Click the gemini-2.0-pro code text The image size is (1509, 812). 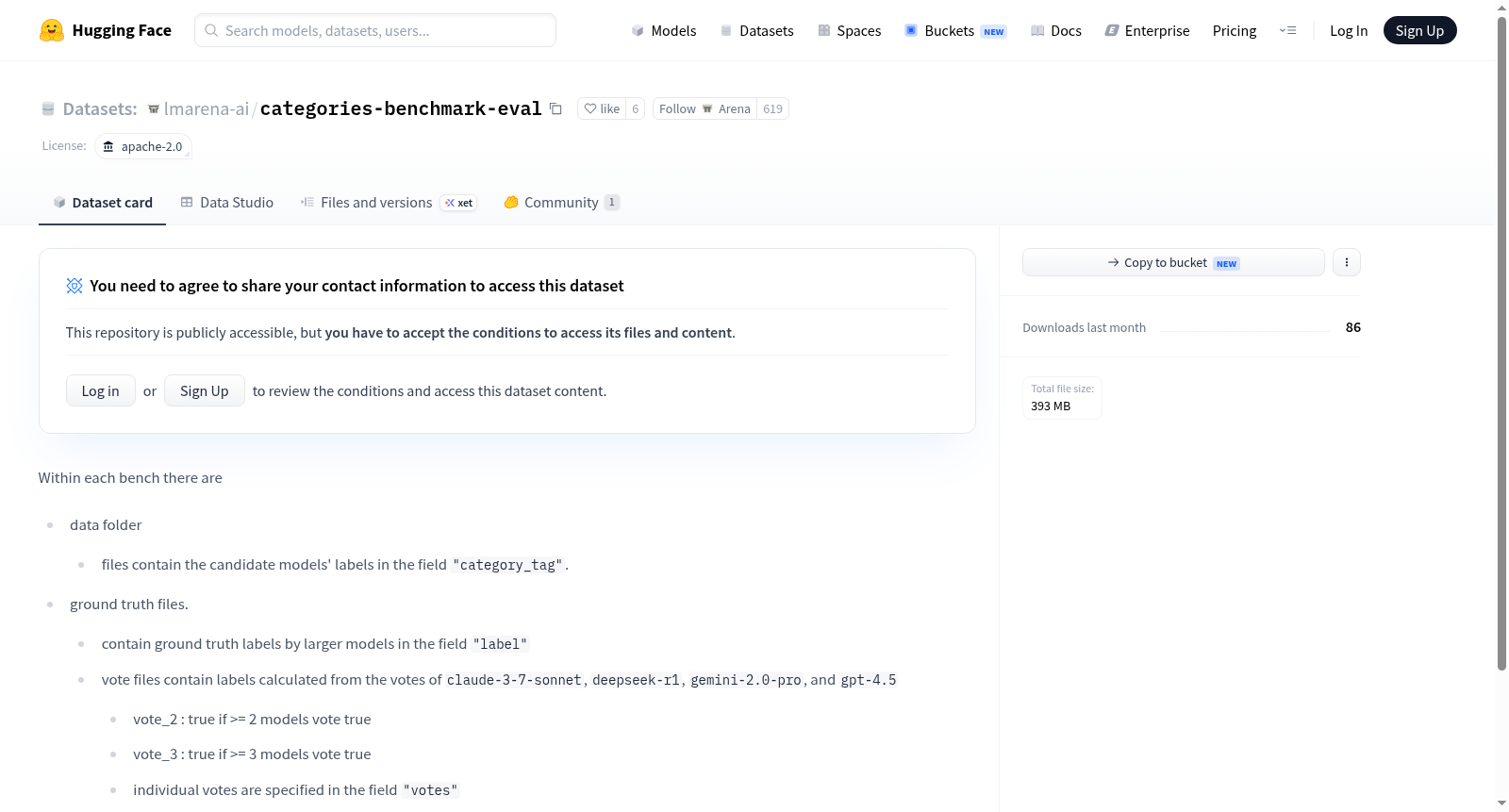coord(746,680)
